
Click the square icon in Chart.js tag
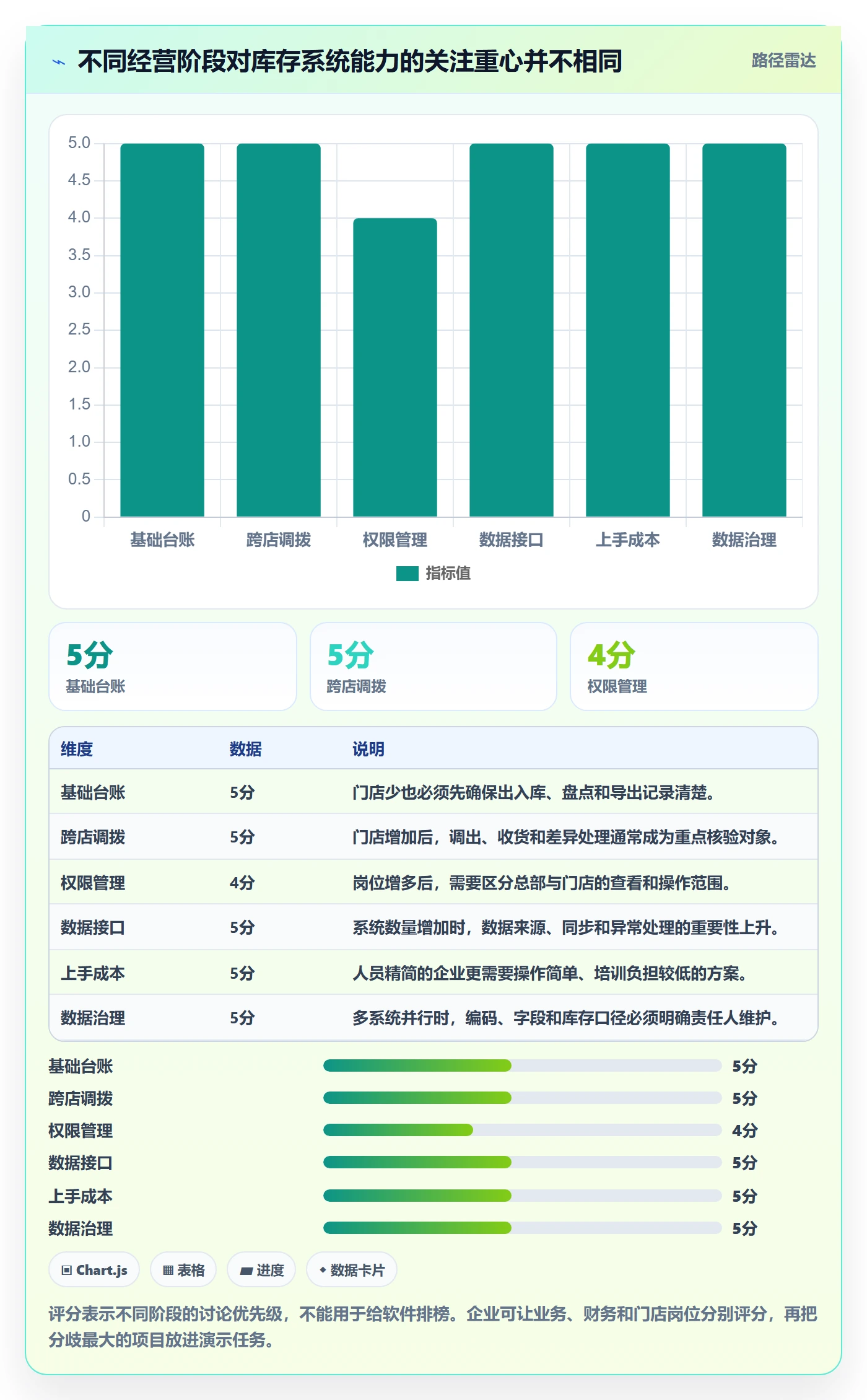point(67,1271)
